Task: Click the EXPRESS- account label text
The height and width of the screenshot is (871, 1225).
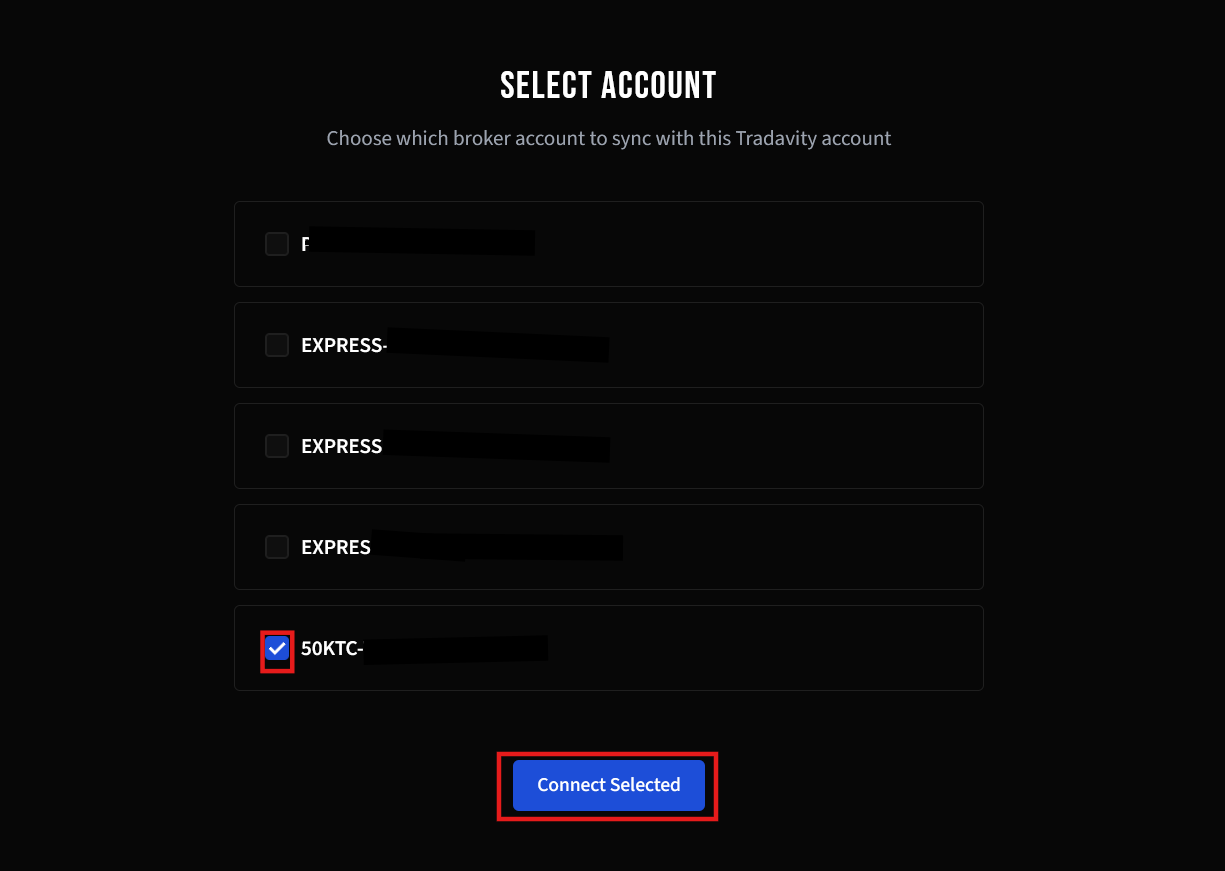Action: [x=345, y=345]
